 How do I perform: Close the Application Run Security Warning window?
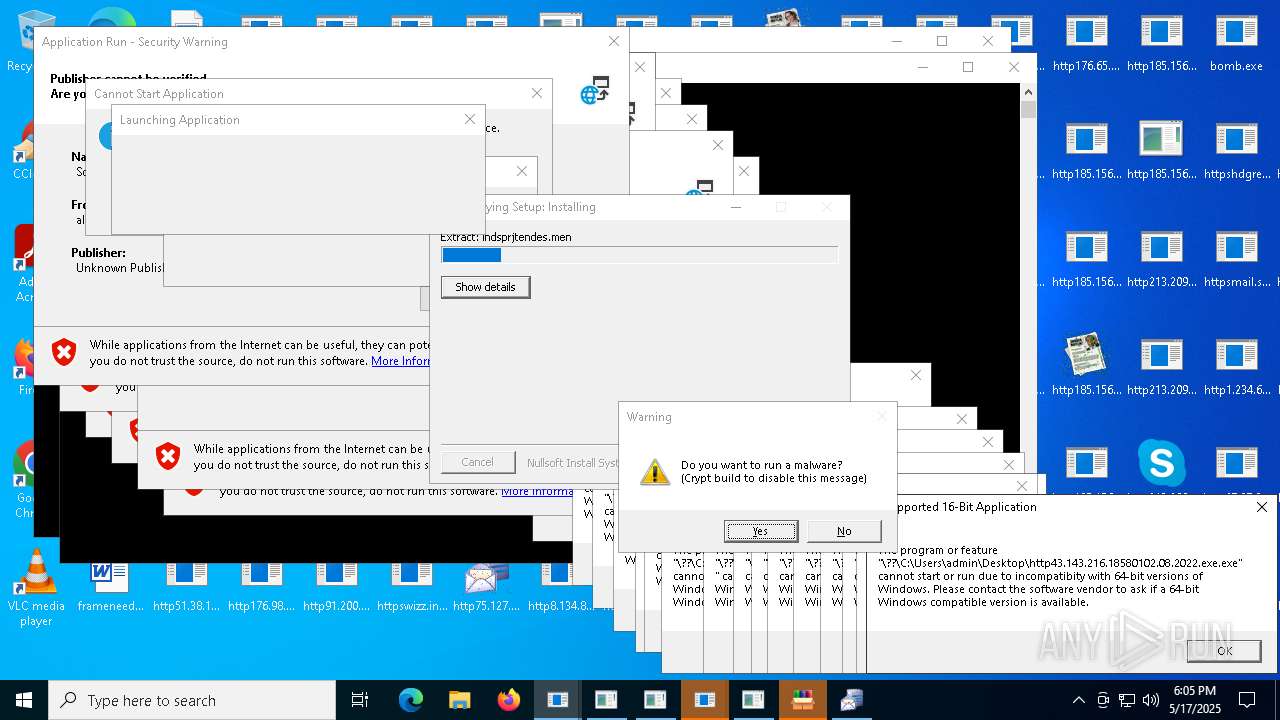[x=614, y=41]
